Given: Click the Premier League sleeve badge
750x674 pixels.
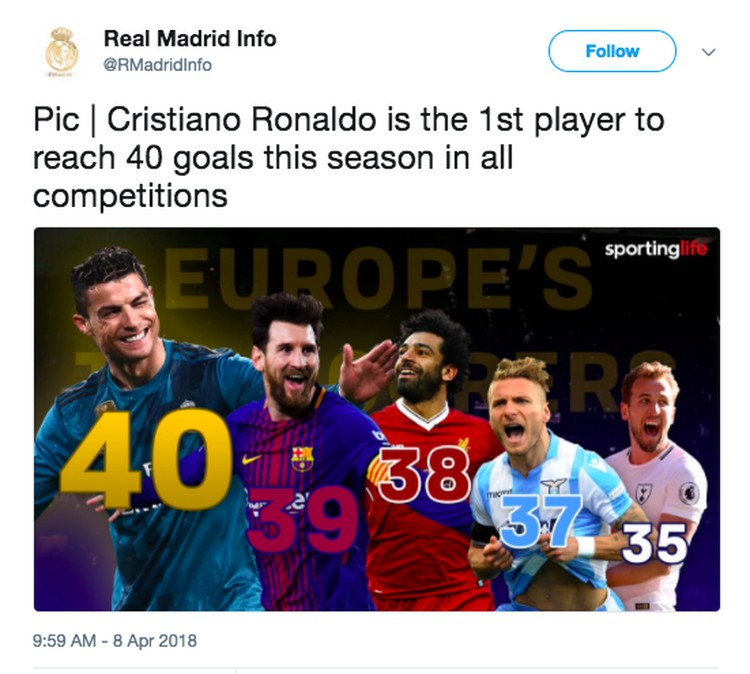Looking at the screenshot, I should click(689, 493).
